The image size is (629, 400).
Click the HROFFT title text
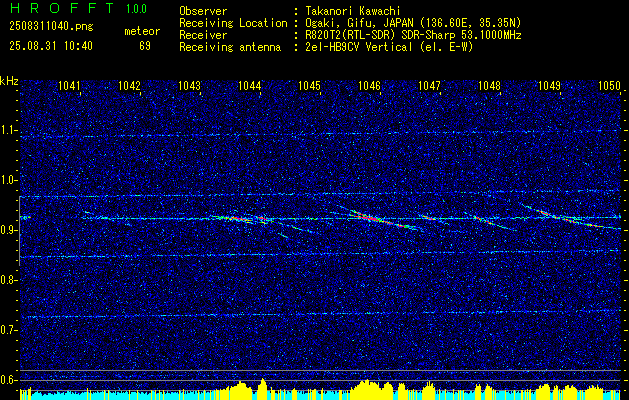click(x=62, y=8)
